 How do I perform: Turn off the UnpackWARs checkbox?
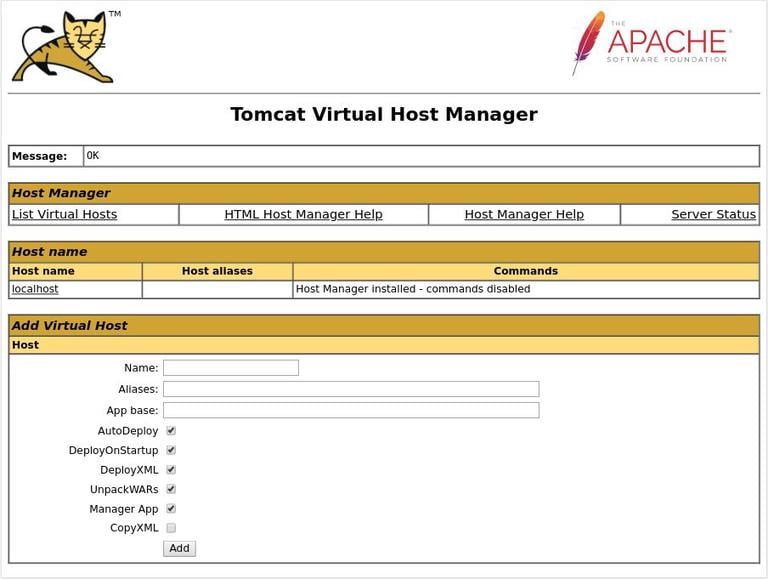171,489
